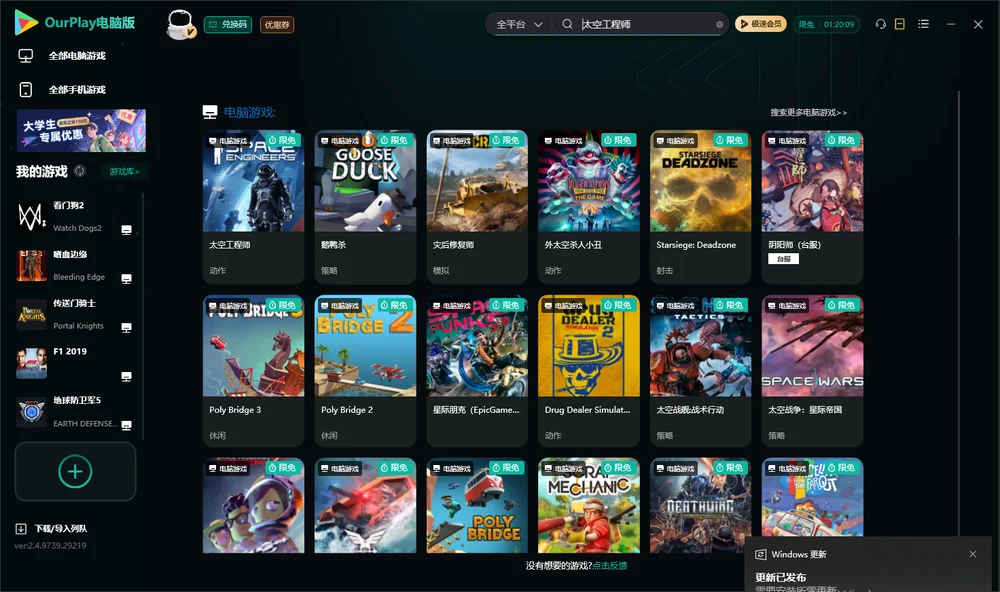The height and width of the screenshot is (592, 1000).
Task: Open the 阴阳师 (台服) game card
Action: click(x=812, y=207)
